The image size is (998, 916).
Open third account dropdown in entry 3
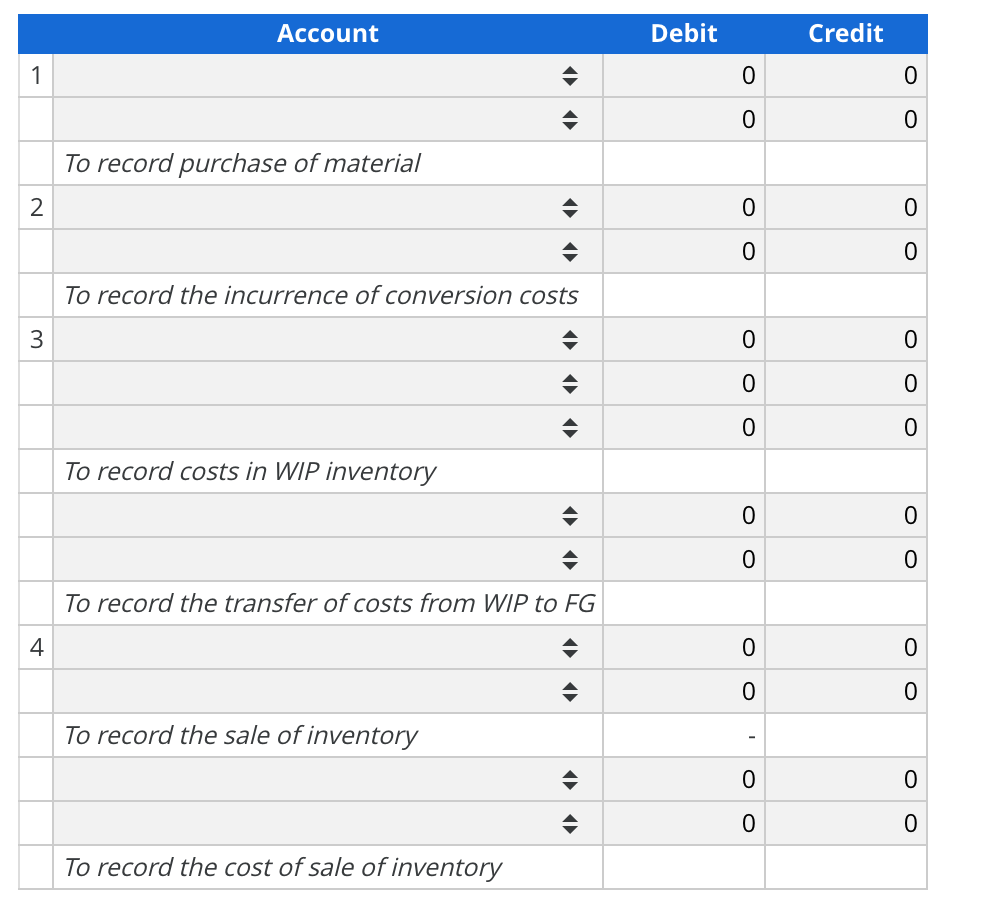[x=328, y=427]
